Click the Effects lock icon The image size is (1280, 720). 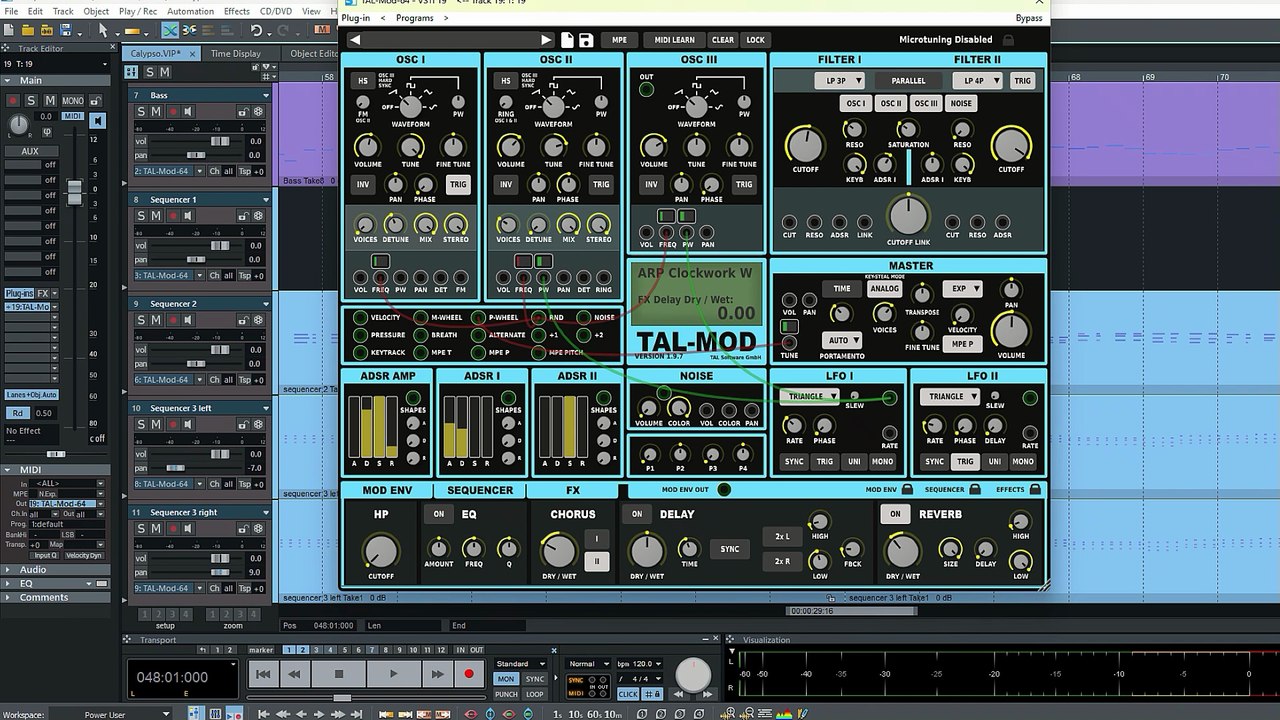(x=1035, y=490)
